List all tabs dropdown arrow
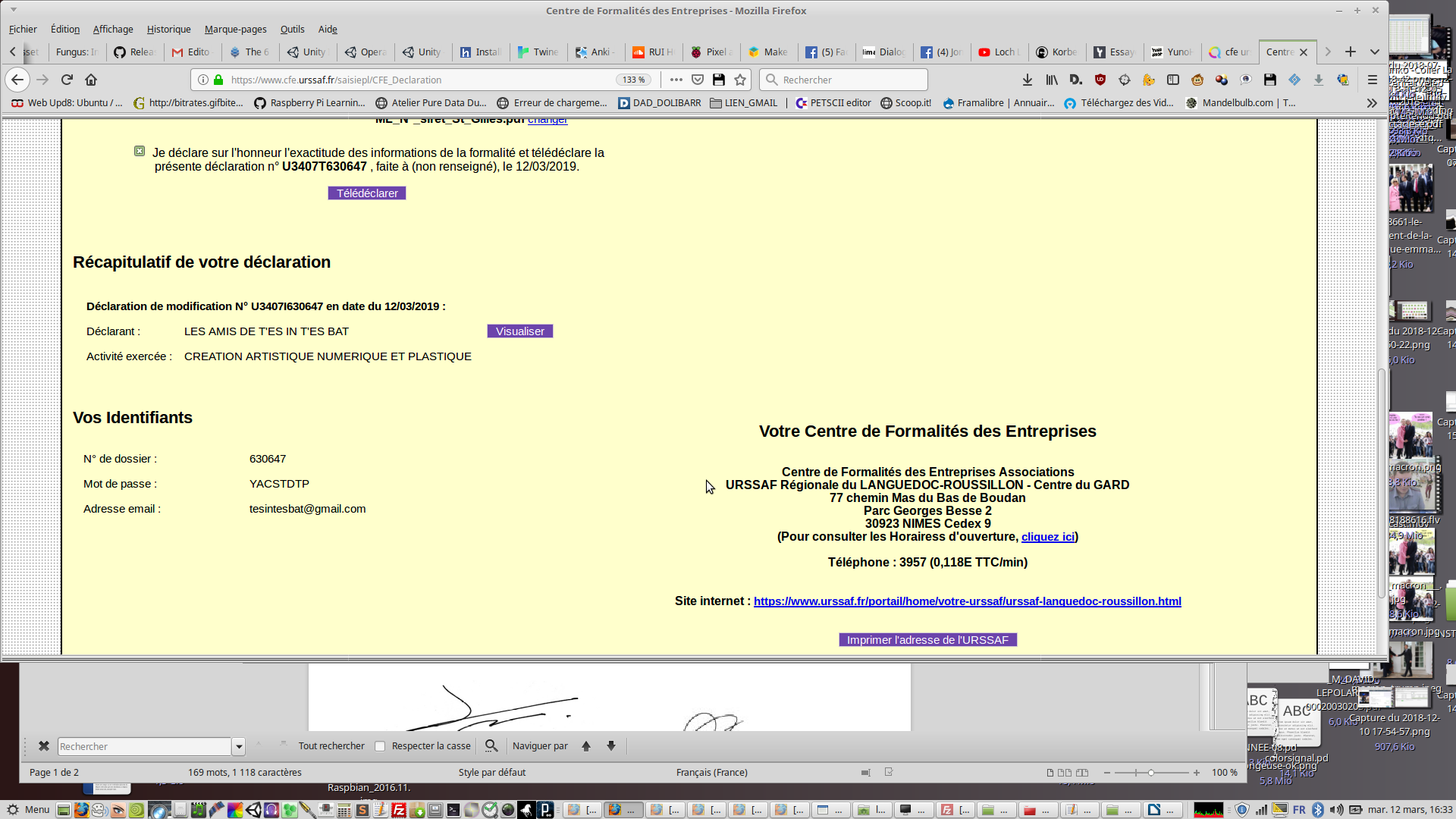1456x819 pixels. (x=1374, y=52)
